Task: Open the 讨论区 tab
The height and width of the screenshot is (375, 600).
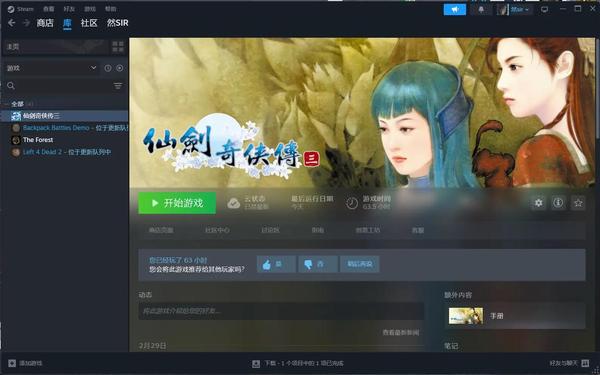Action: pos(271,230)
